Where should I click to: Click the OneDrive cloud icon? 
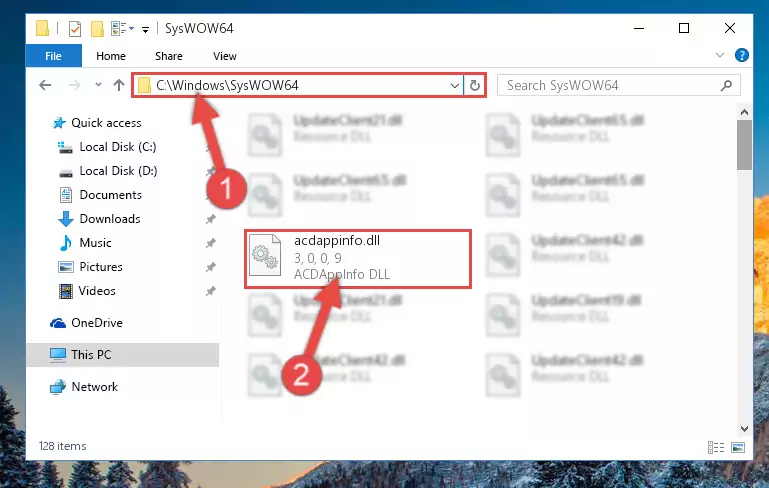58,323
